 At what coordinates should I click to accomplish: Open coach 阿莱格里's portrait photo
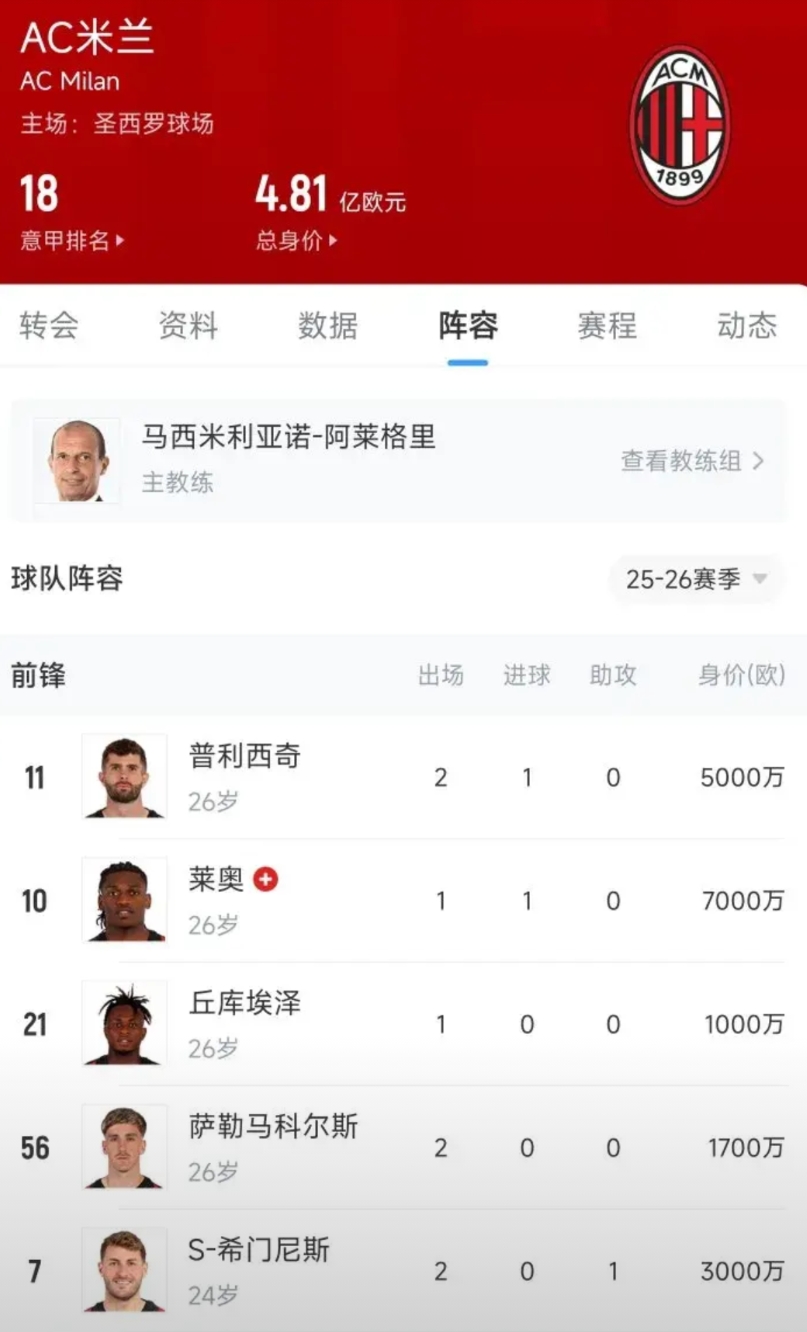77,460
